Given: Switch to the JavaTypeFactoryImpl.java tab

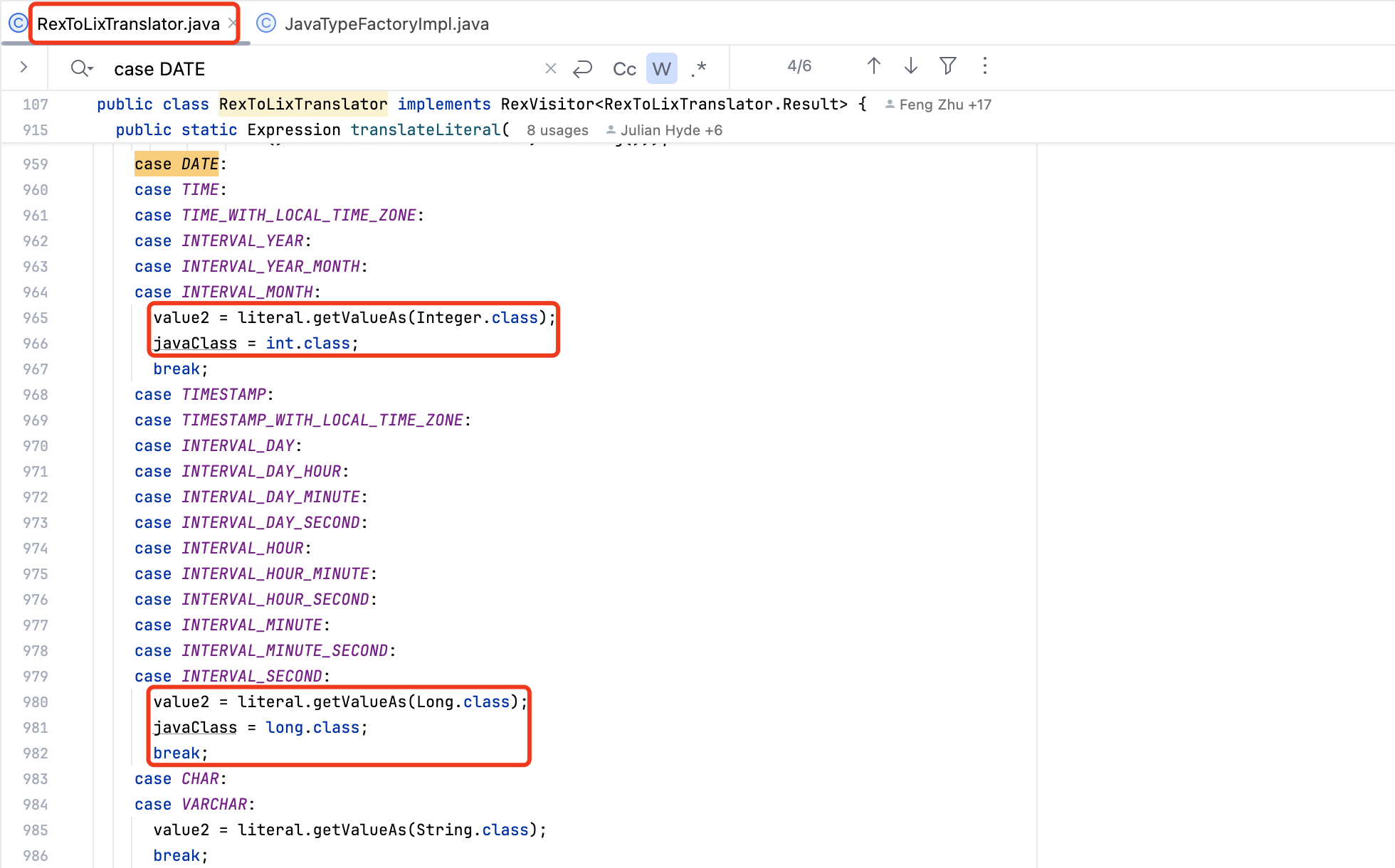Looking at the screenshot, I should coord(386,24).
